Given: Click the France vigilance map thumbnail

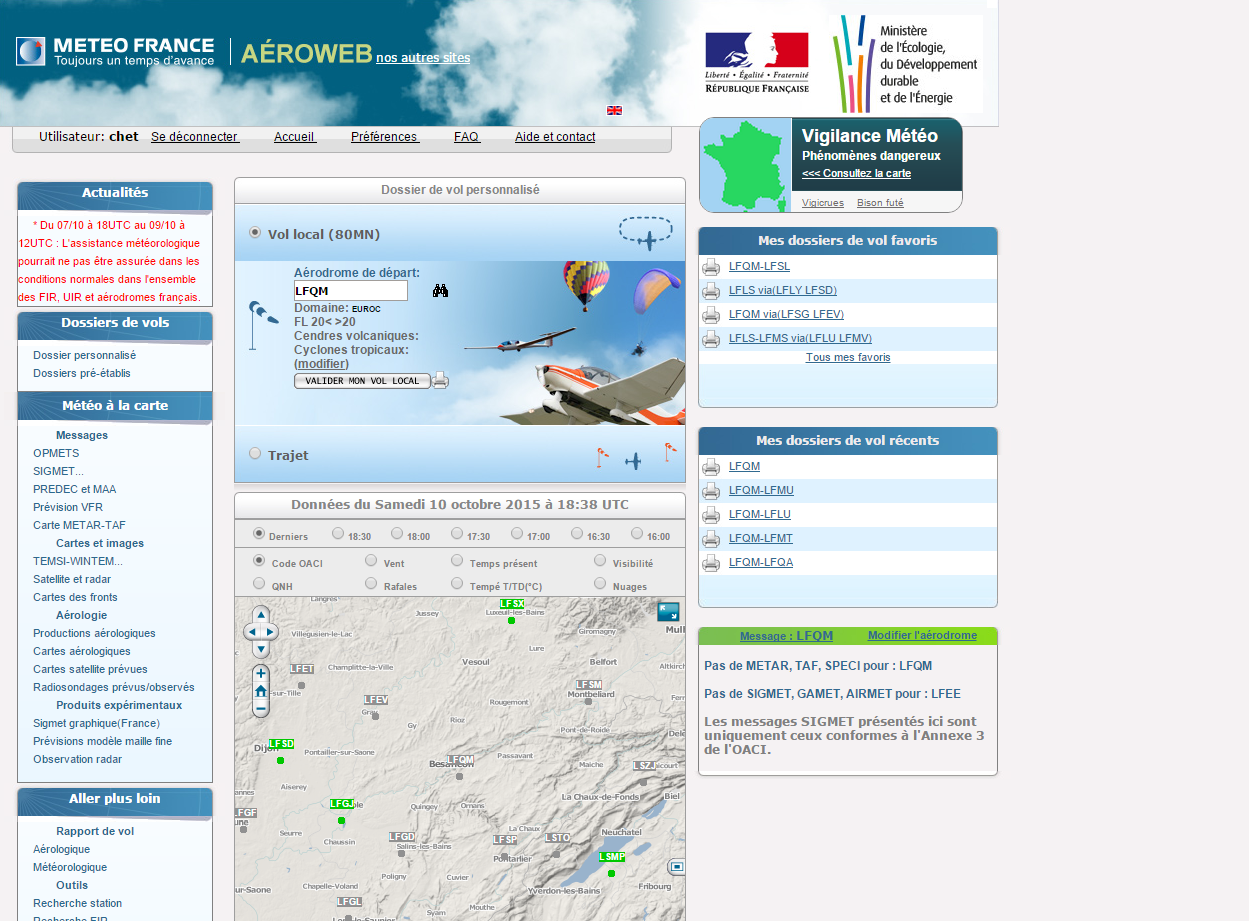Looking at the screenshot, I should pos(746,165).
